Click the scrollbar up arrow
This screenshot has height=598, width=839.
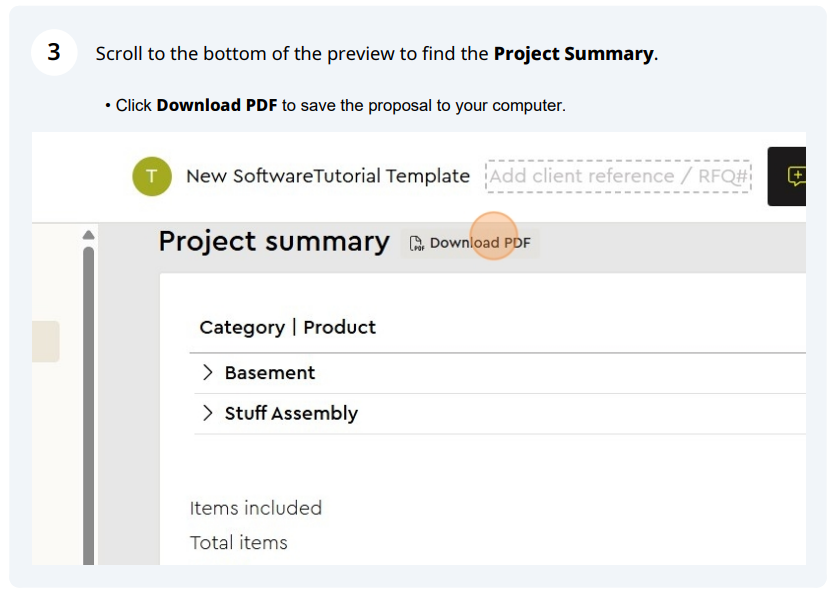[89, 235]
